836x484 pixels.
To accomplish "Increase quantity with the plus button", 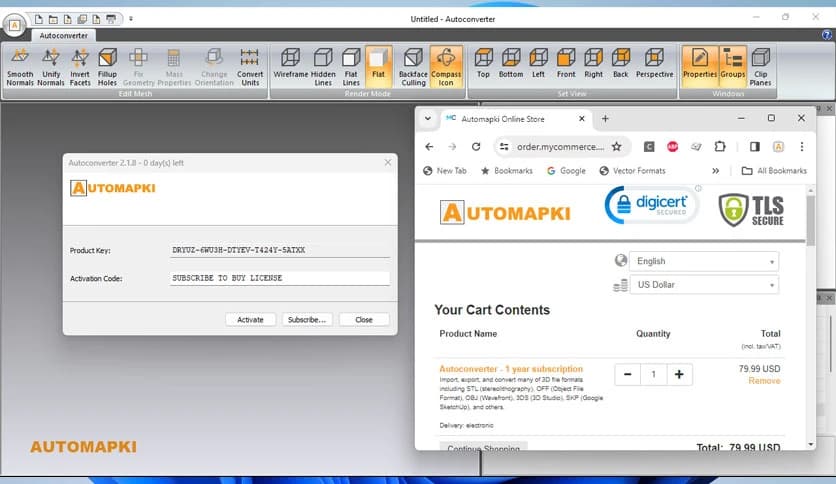I will 679,374.
